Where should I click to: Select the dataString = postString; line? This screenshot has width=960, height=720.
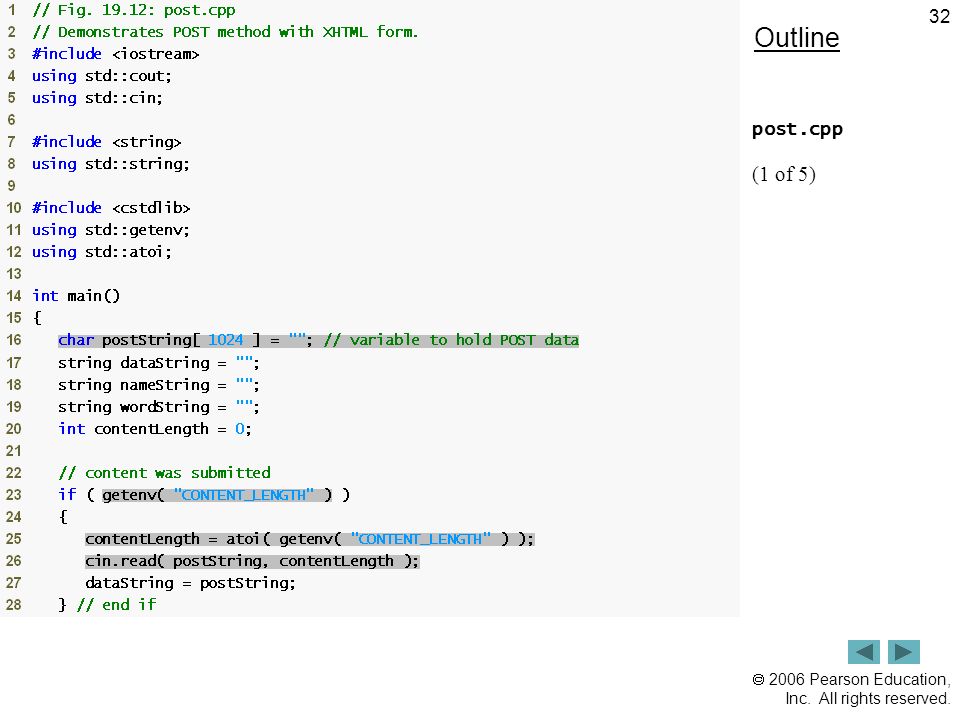190,583
